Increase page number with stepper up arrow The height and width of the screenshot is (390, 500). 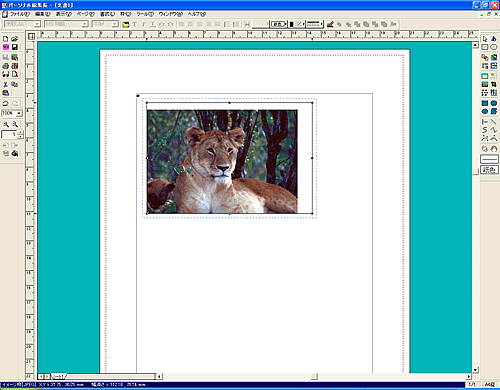coord(20,133)
